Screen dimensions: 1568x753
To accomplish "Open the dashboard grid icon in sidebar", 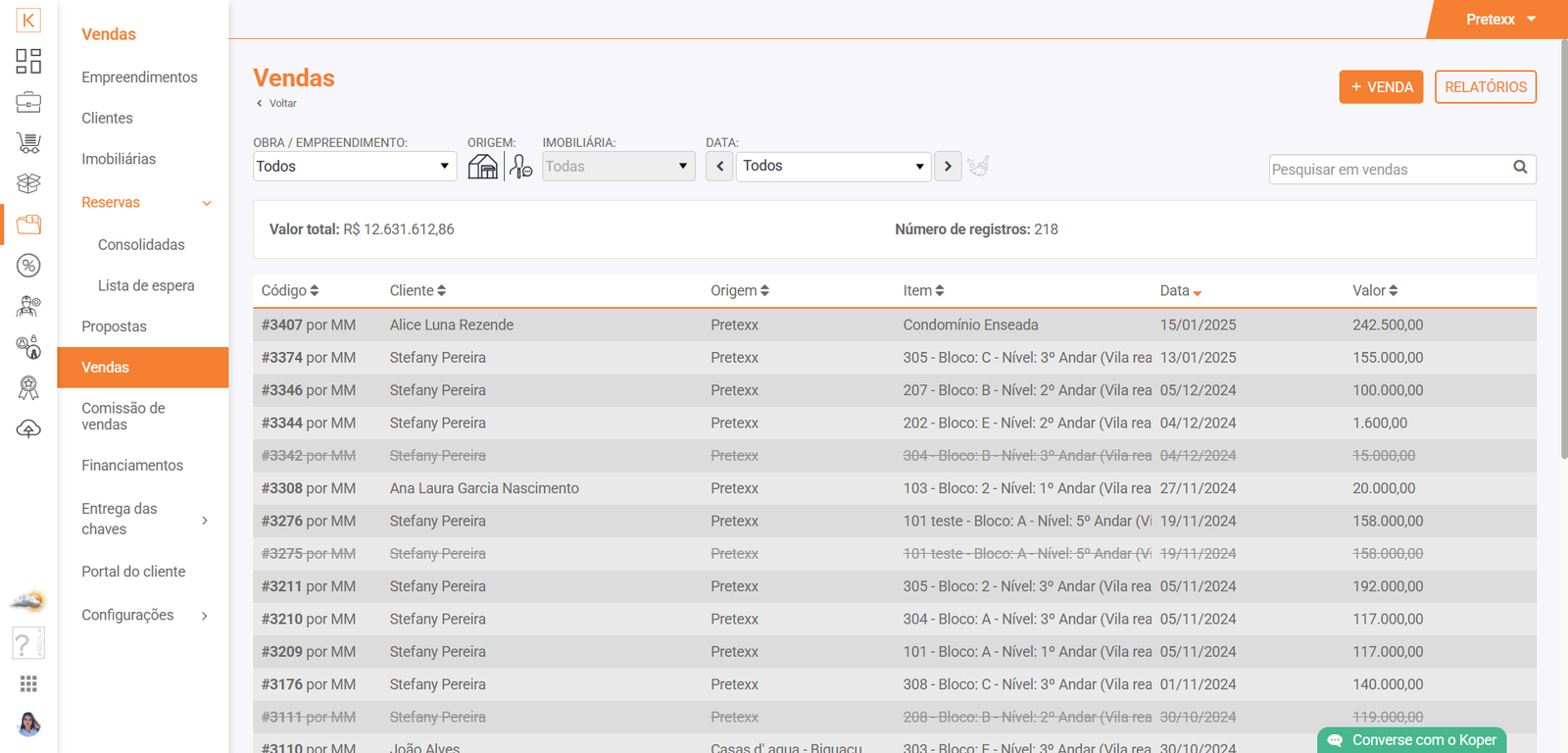I will point(28,61).
